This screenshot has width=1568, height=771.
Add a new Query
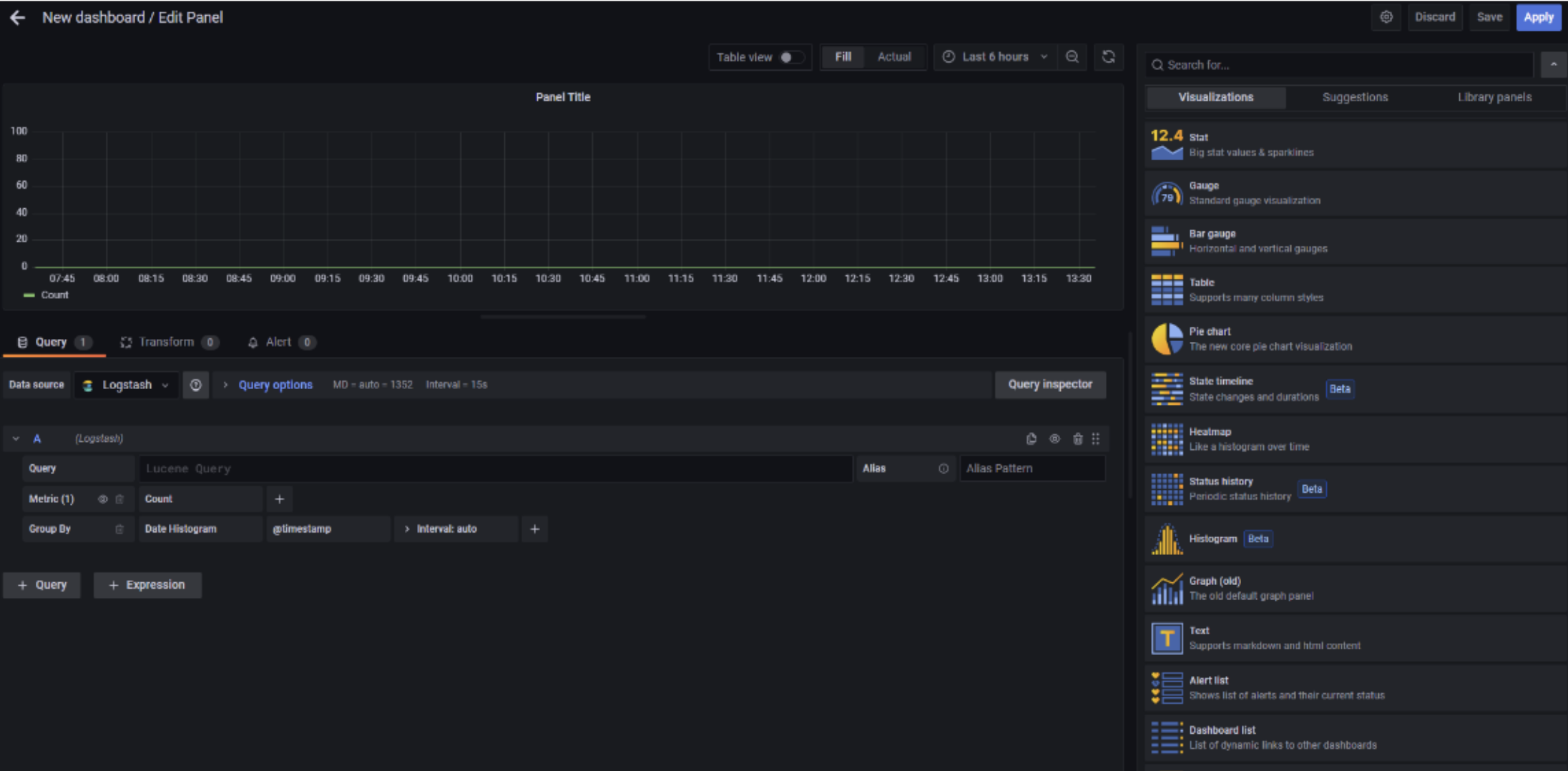(41, 585)
